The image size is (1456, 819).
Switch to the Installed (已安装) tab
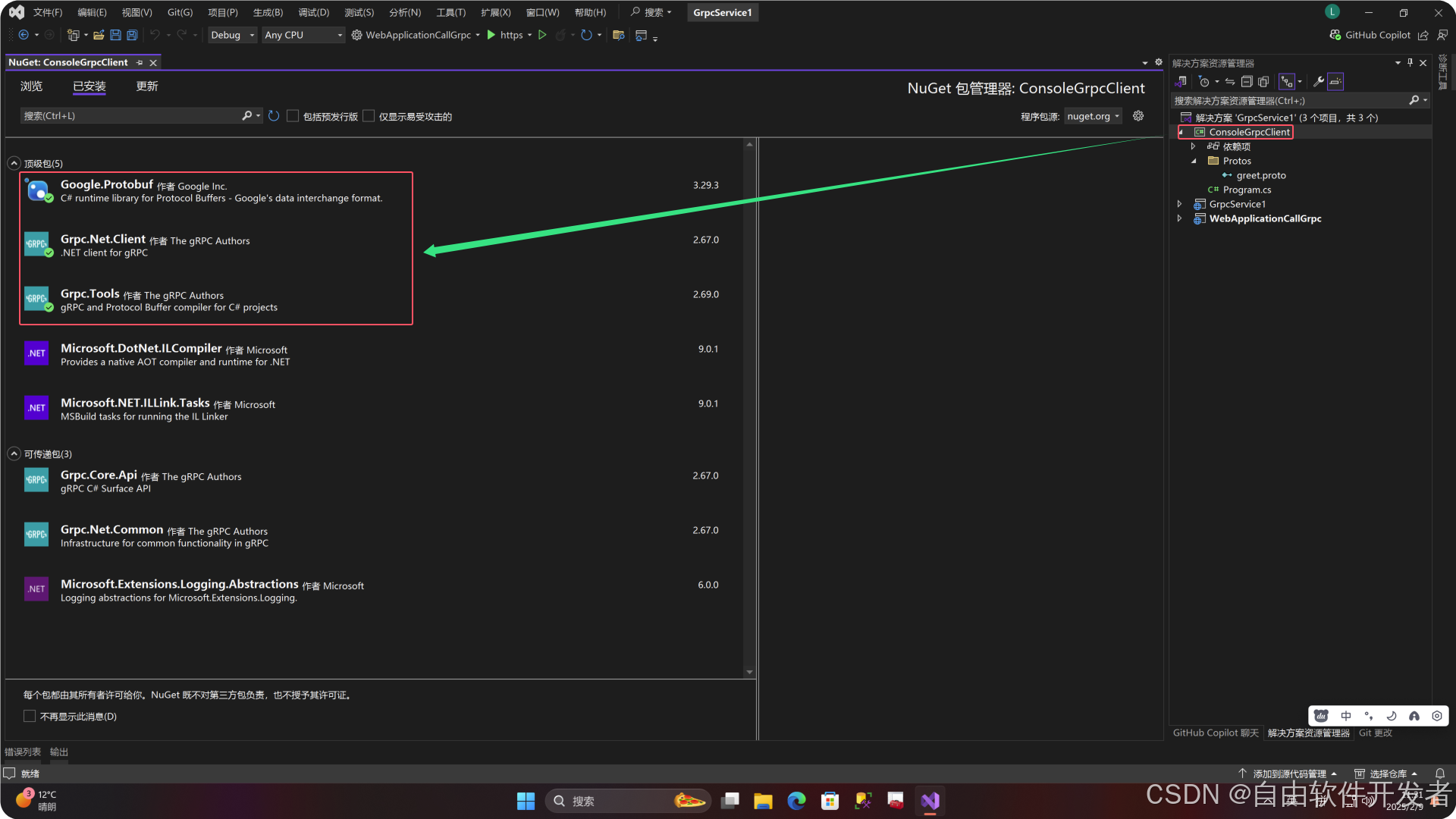coord(89,86)
